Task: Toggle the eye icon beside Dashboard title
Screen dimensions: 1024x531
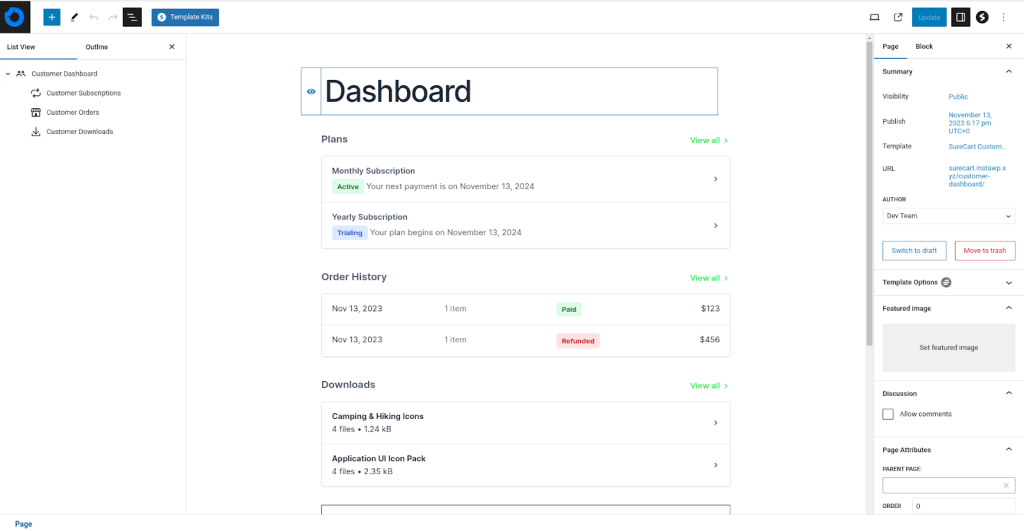Action: [x=311, y=92]
